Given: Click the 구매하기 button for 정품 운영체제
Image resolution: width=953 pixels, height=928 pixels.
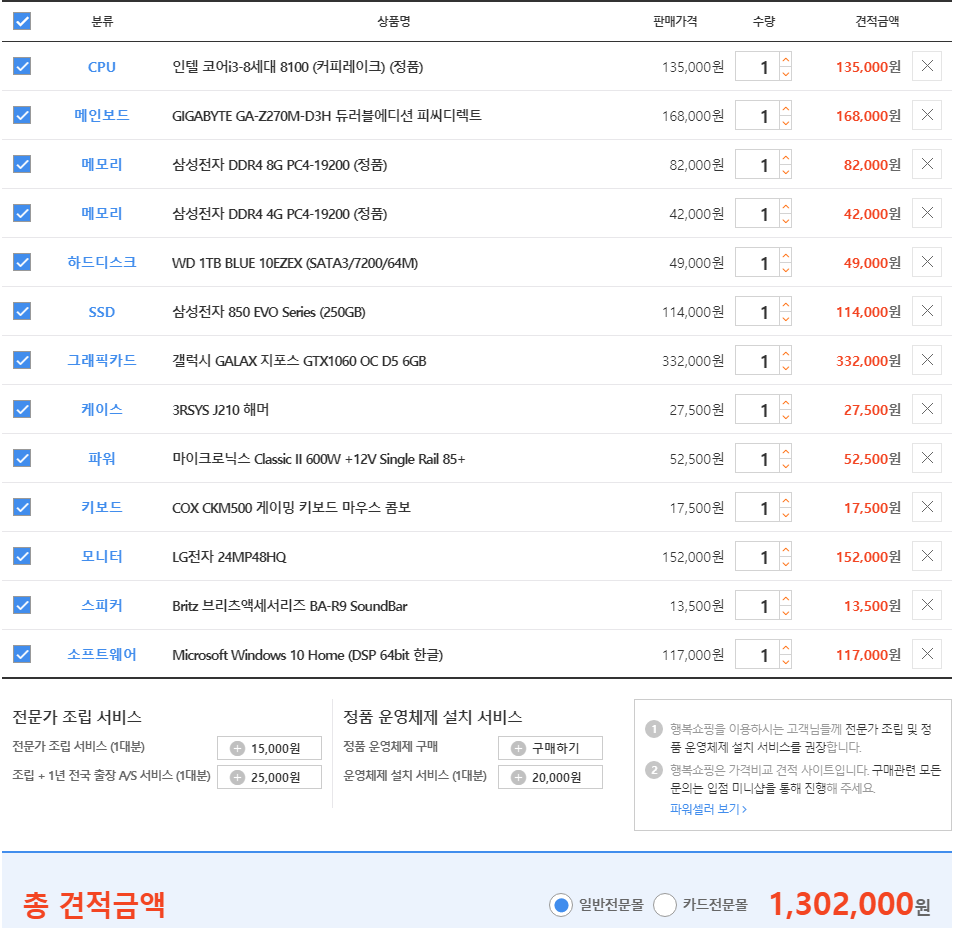Looking at the screenshot, I should pos(550,748).
